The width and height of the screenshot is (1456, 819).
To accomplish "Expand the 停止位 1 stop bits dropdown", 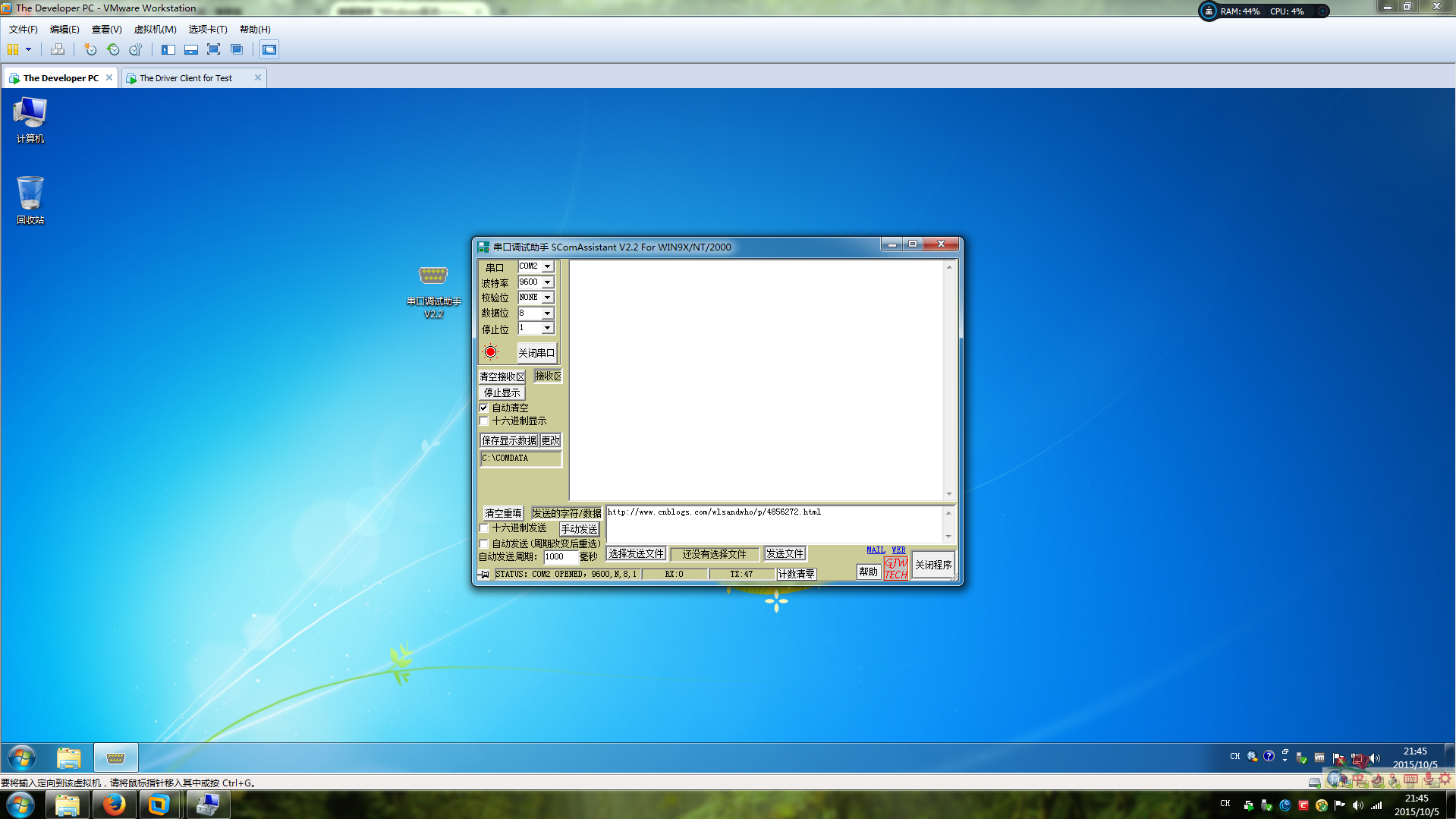I will coord(547,328).
